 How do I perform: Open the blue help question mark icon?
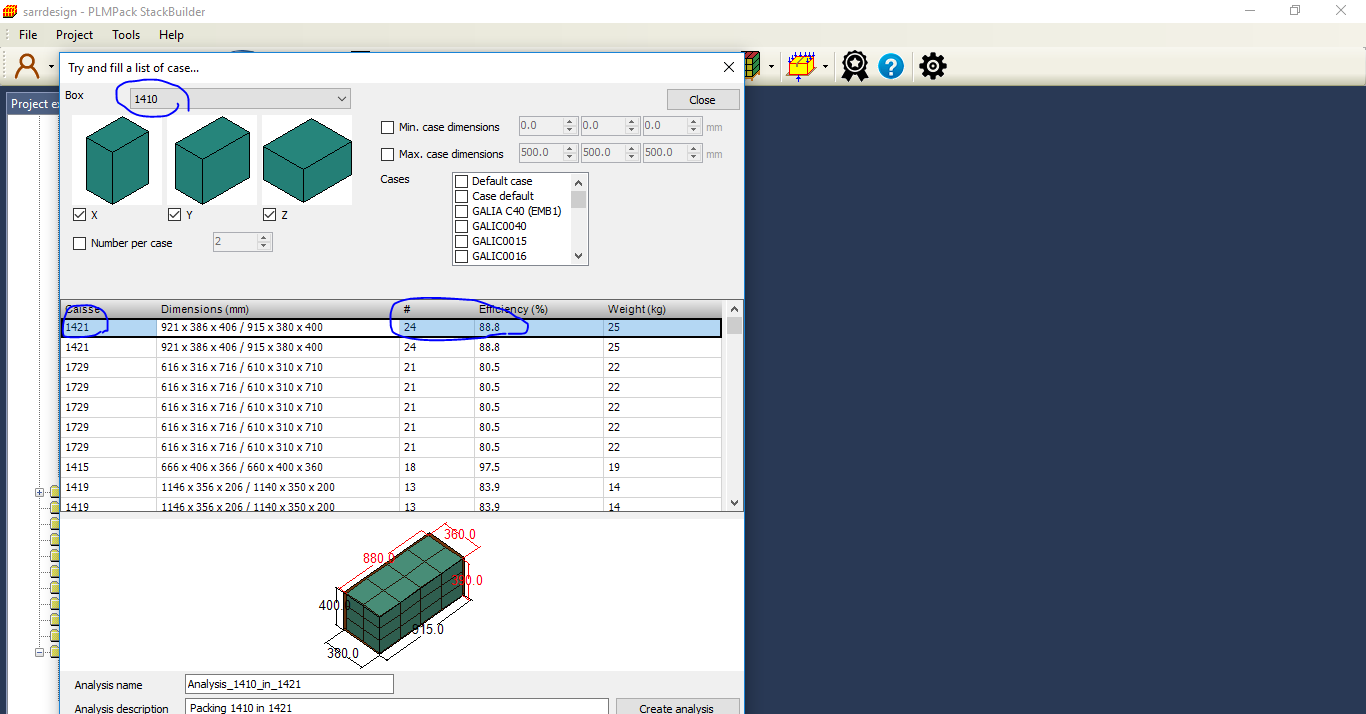click(891, 66)
